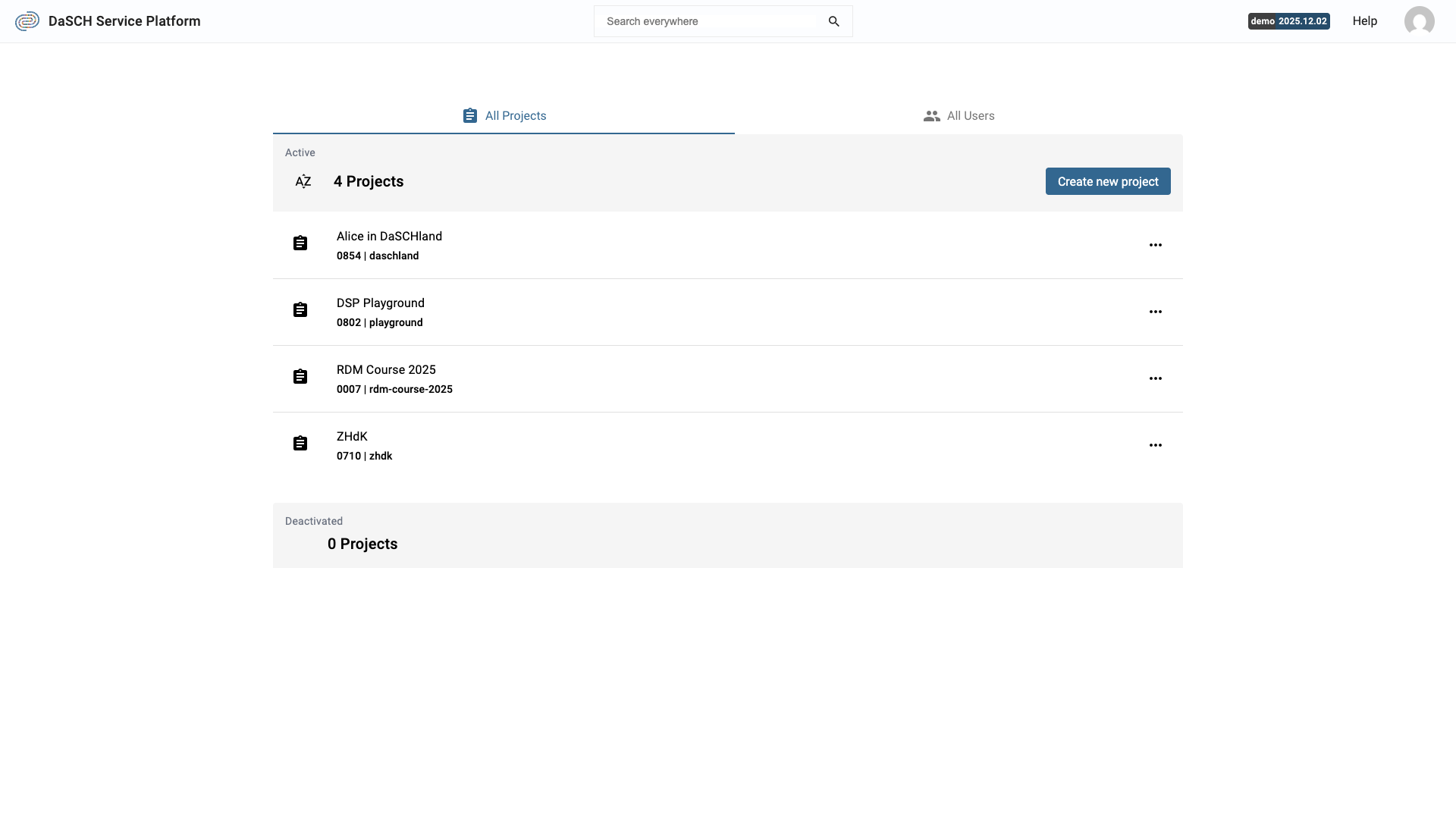
Task: Open the Help page
Action: pos(1364,20)
